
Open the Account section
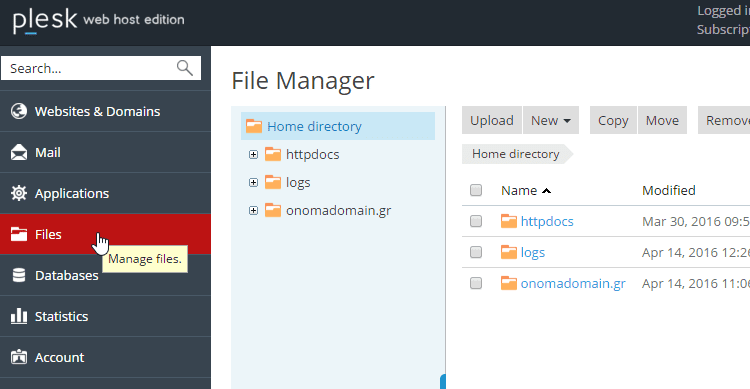click(105, 357)
